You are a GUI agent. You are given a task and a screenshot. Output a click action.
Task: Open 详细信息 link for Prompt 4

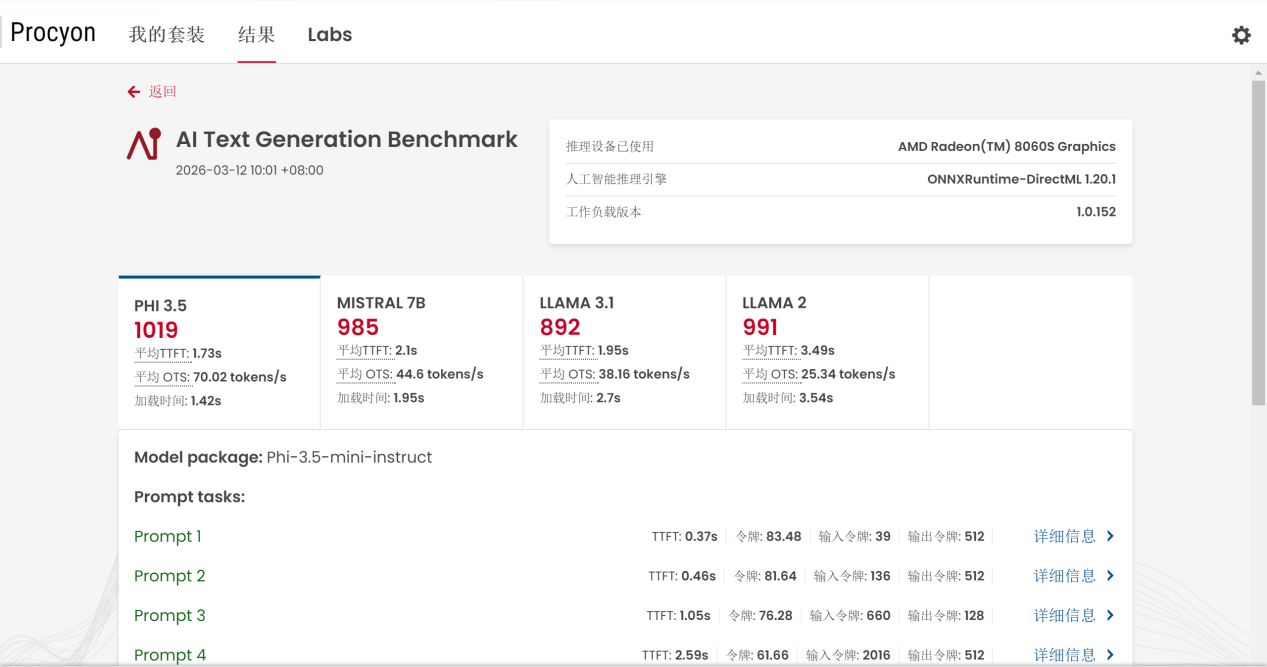(x=1064, y=655)
